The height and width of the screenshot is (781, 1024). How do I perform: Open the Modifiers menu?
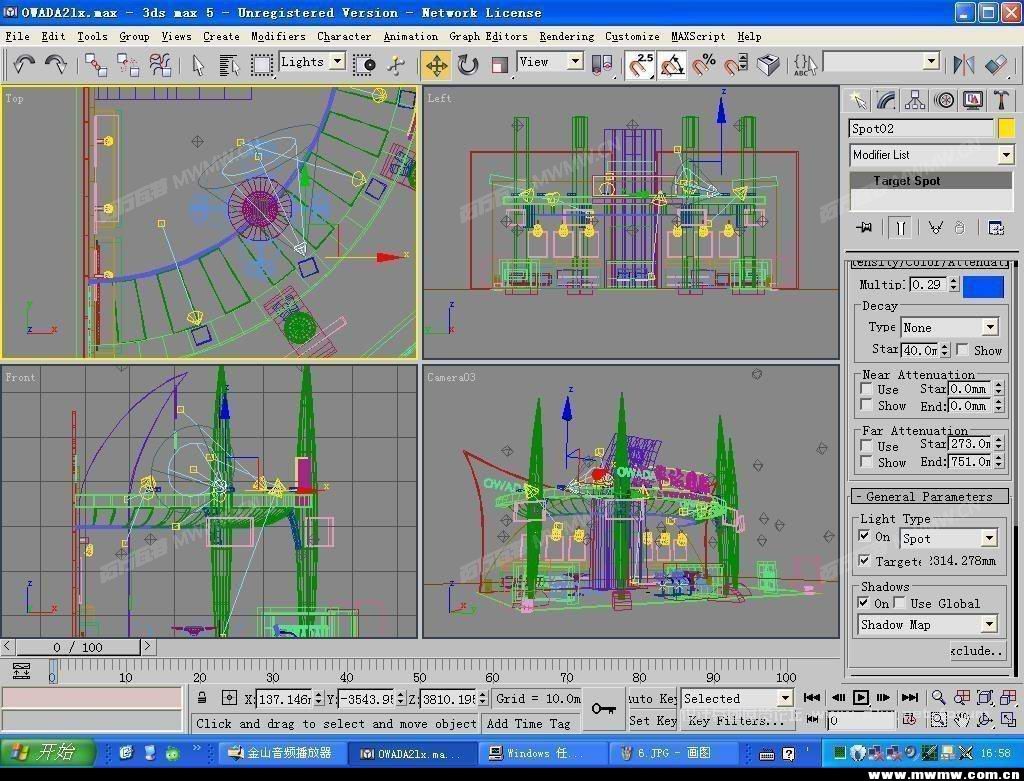pos(278,37)
